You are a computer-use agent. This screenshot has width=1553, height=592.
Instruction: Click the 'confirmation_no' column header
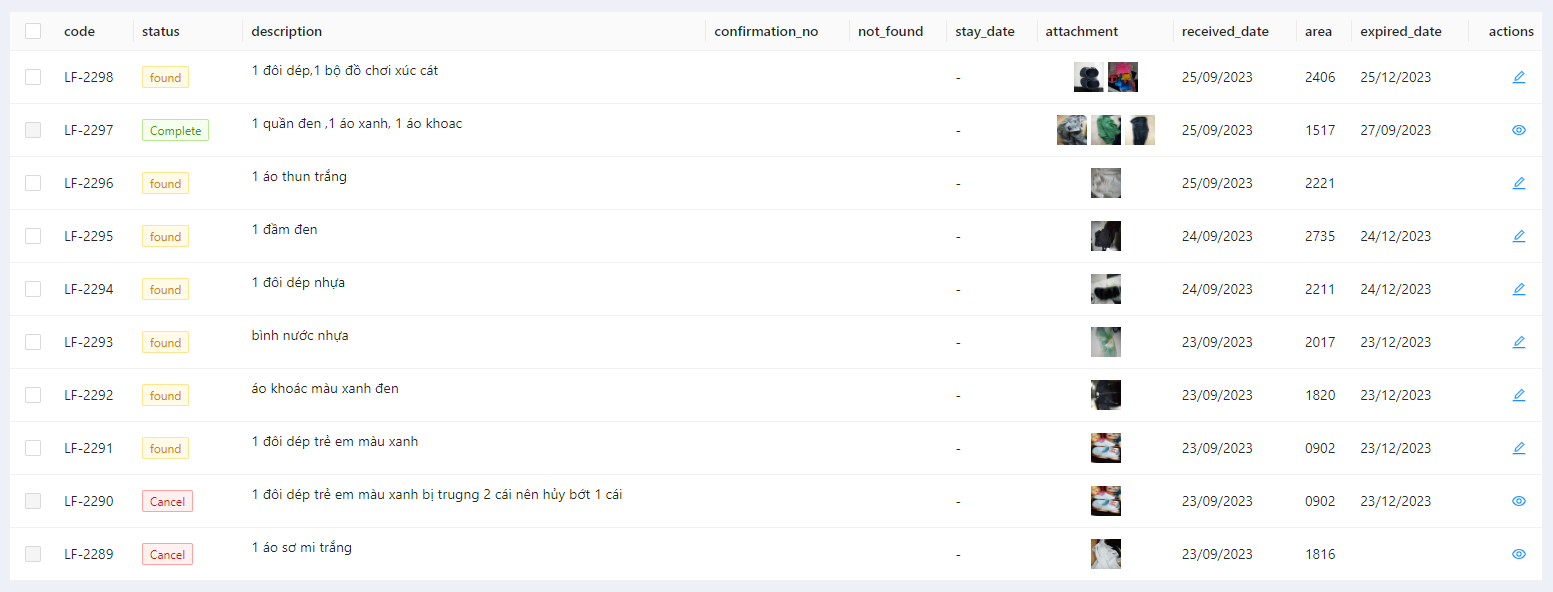766,31
